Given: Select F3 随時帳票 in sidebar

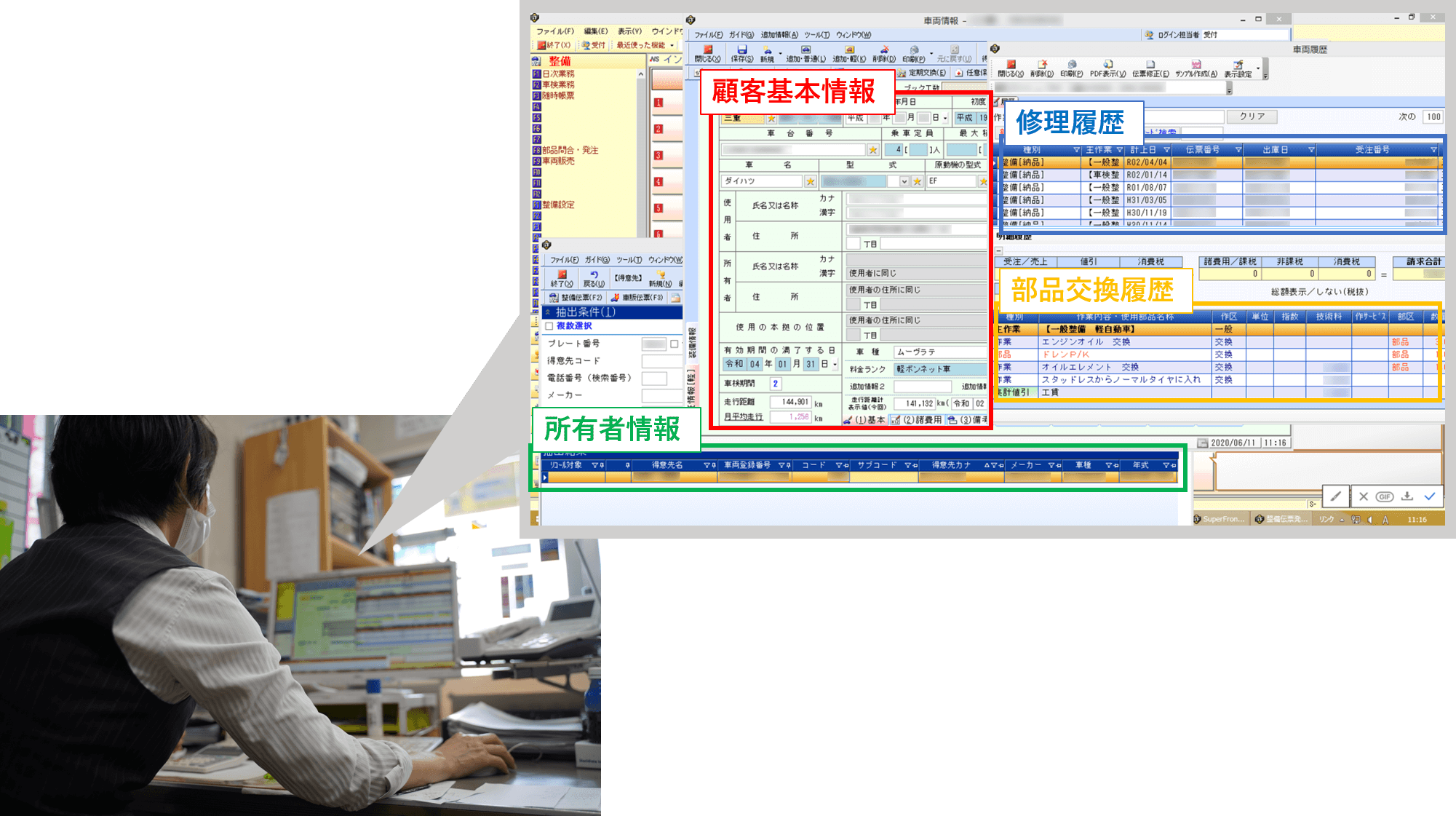Looking at the screenshot, I should (x=554, y=95).
